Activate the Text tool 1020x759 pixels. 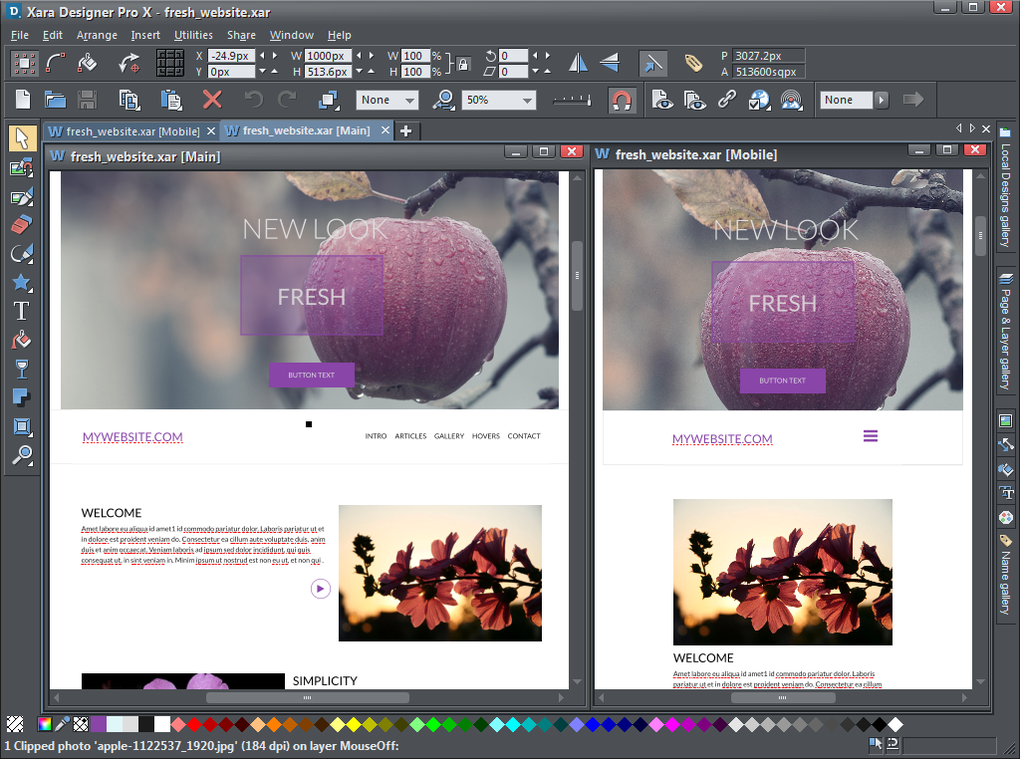coord(21,311)
